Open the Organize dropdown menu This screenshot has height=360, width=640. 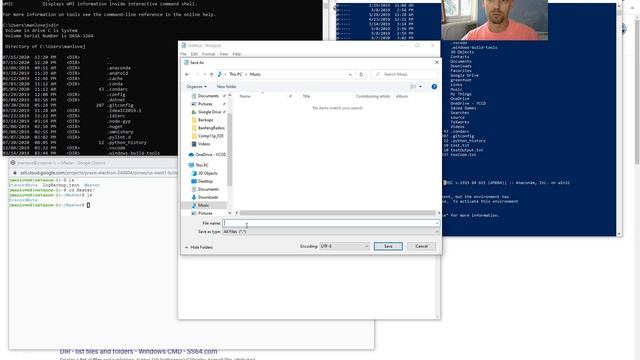point(196,87)
